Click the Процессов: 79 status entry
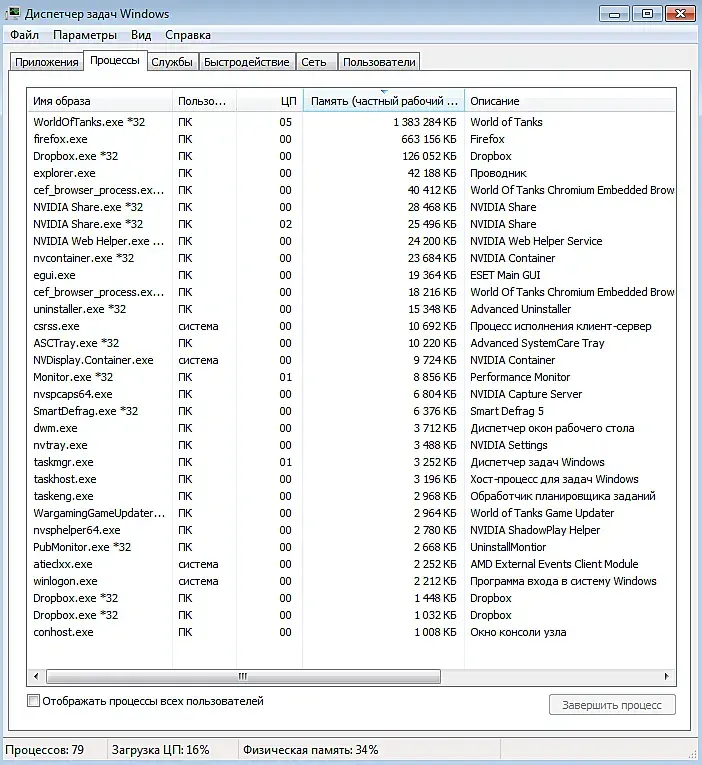 [45, 749]
